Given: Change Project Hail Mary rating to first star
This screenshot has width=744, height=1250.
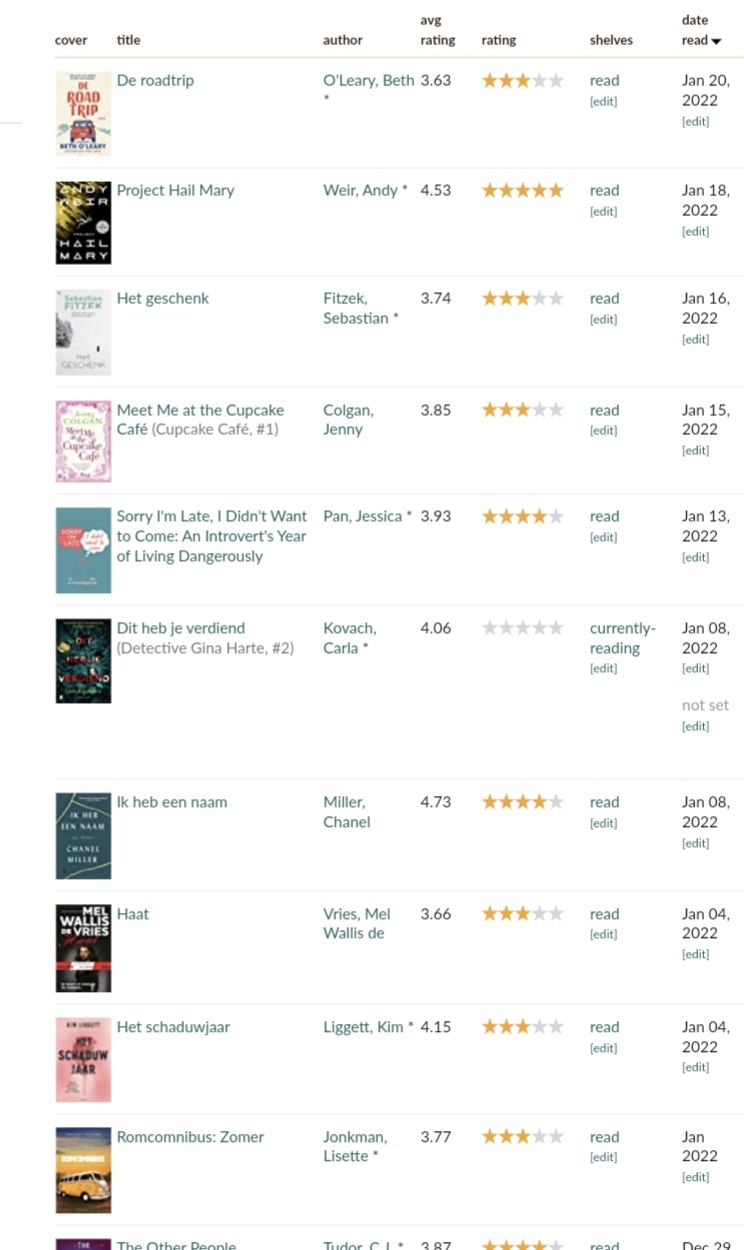Looking at the screenshot, I should coord(490,191).
